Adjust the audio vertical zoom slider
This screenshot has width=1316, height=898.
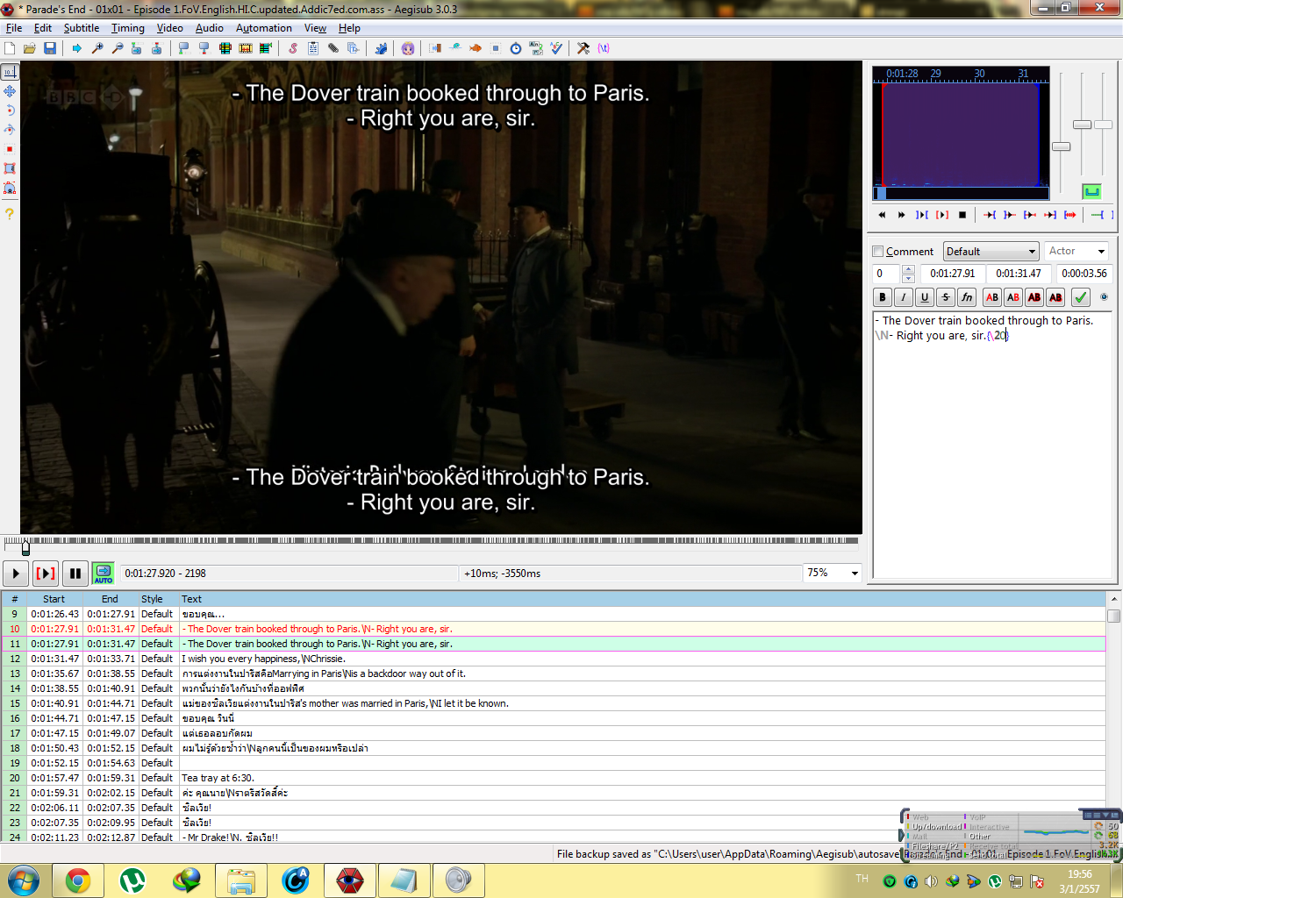(x=1083, y=125)
